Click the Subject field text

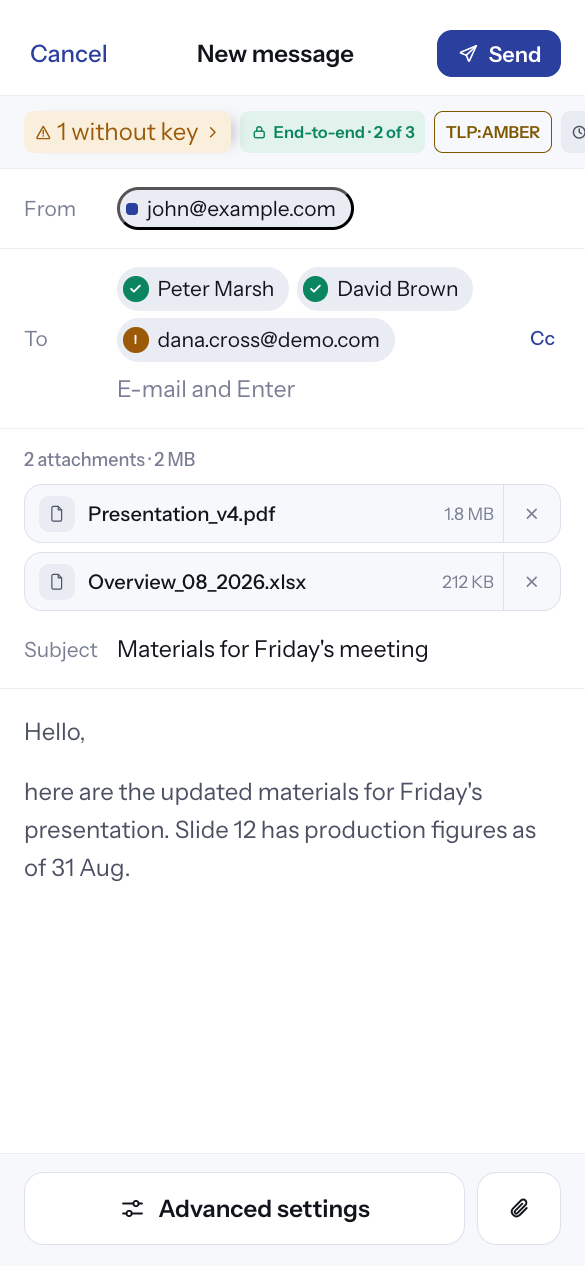(x=273, y=649)
